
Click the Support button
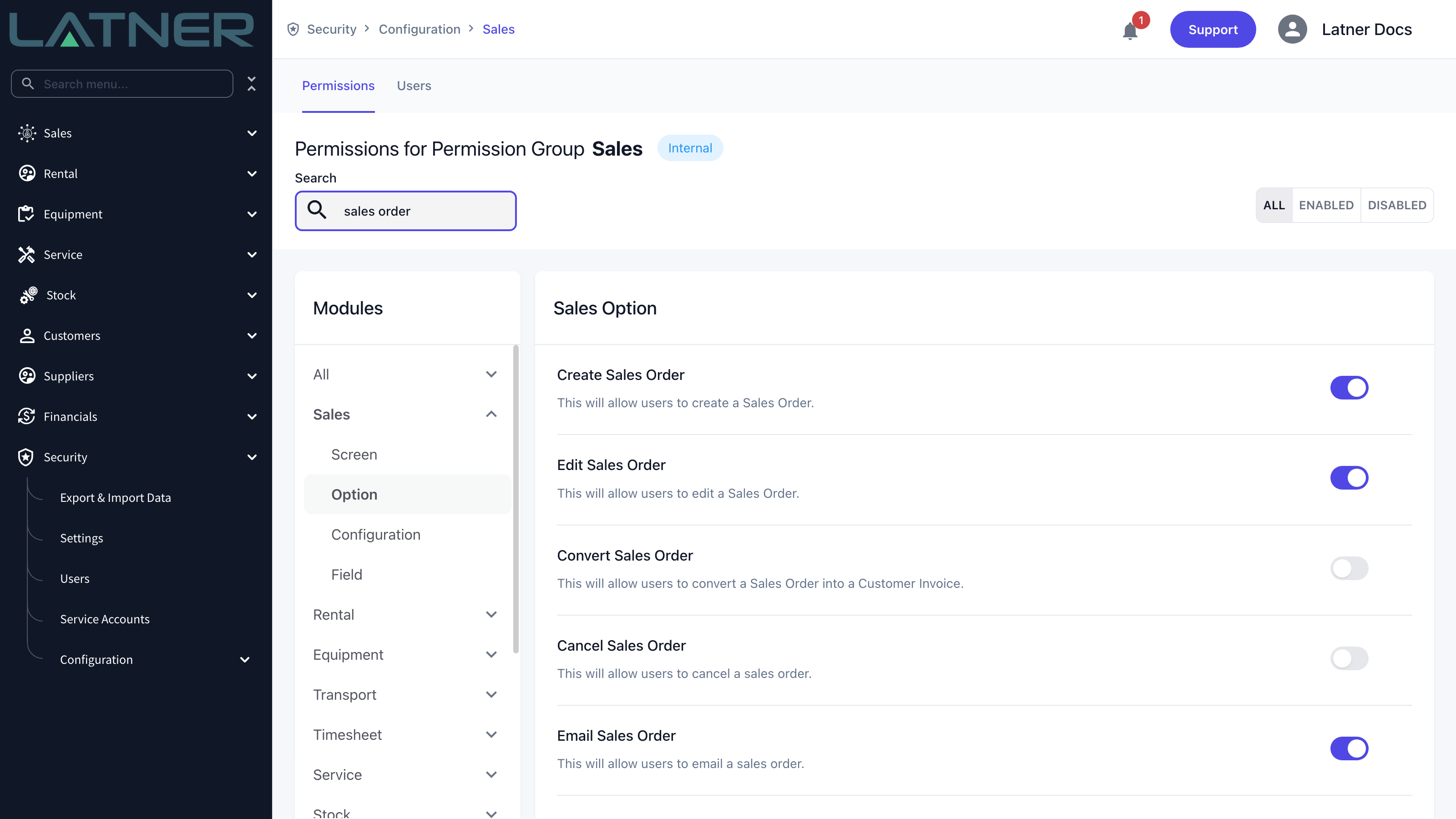click(x=1213, y=30)
